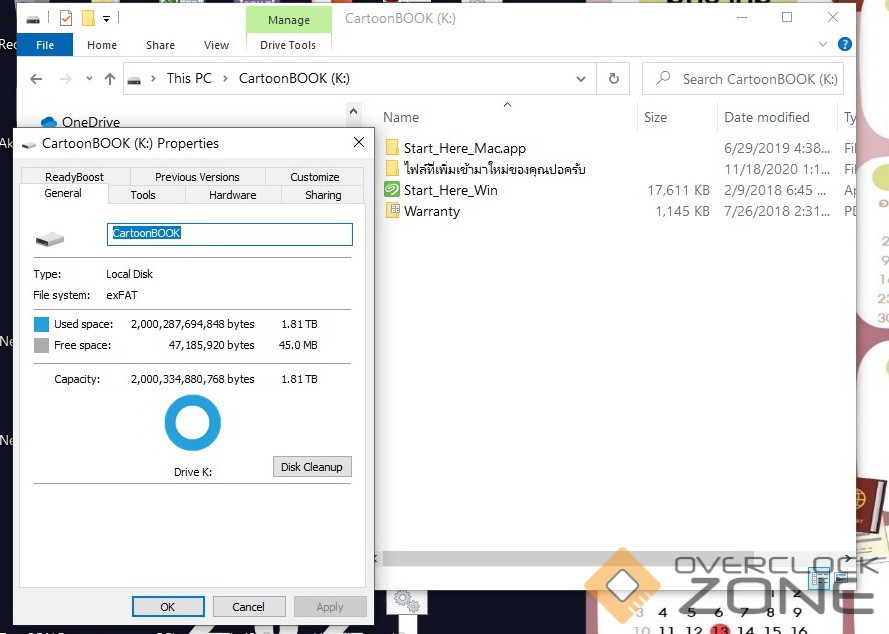Go up one folder level with Up arrow
Viewport: 889px width, 634px height.
110,79
